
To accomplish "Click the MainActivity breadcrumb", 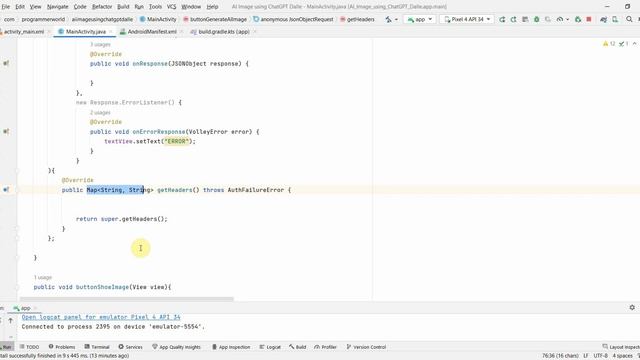I will click(158, 19).
